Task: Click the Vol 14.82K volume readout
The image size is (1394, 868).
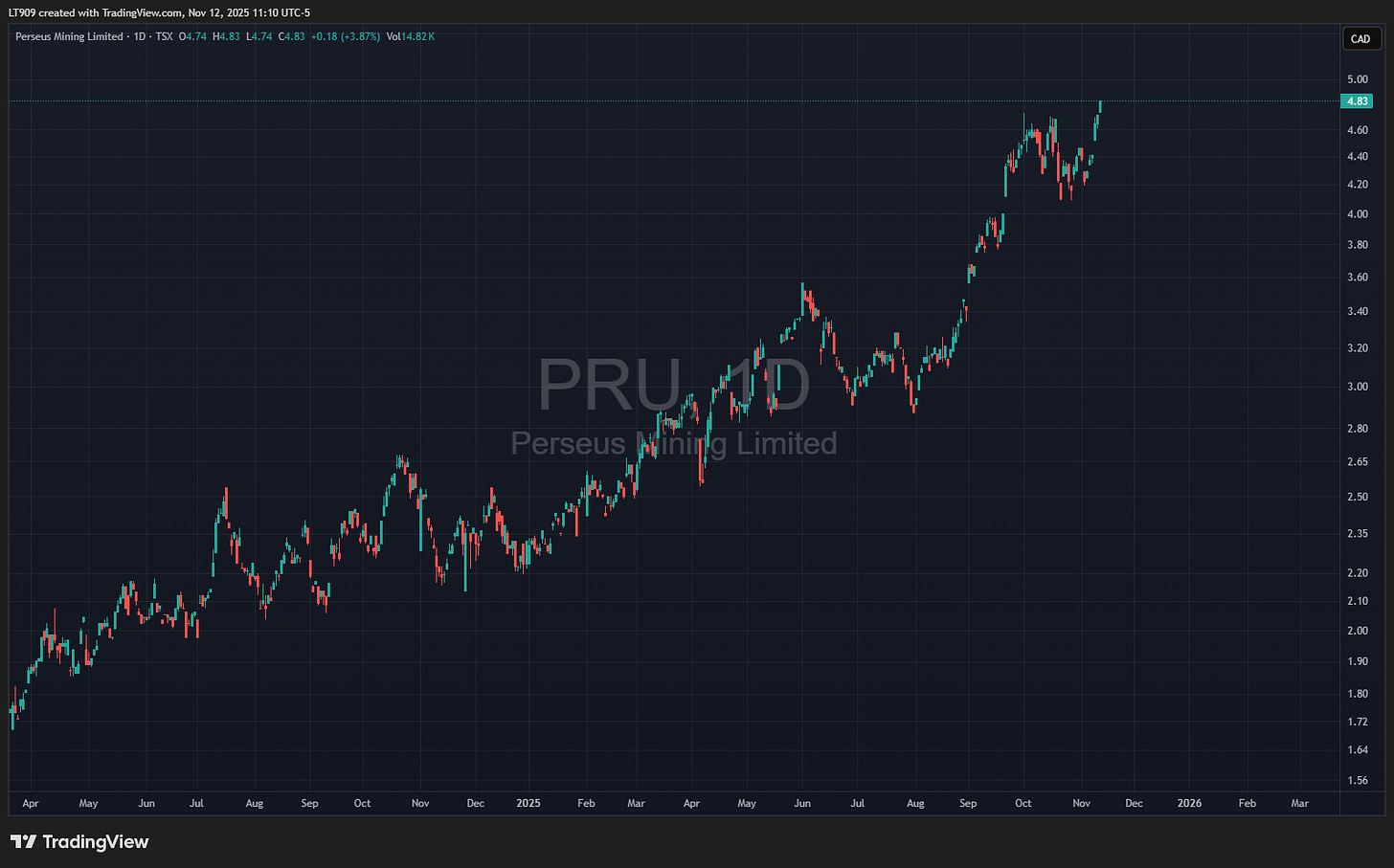Action: point(411,36)
